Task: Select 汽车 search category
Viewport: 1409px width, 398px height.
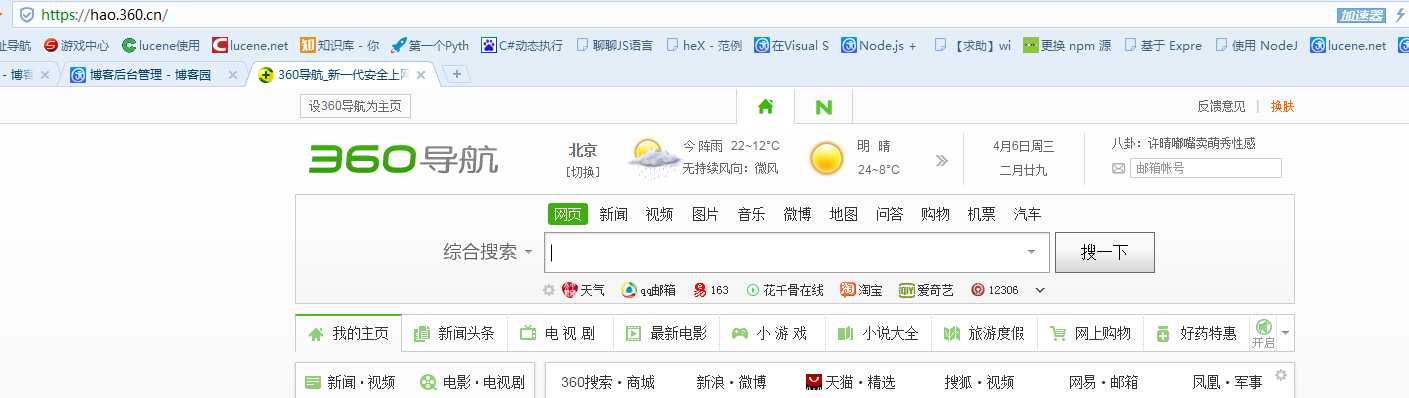Action: pyautogui.click(x=1027, y=214)
